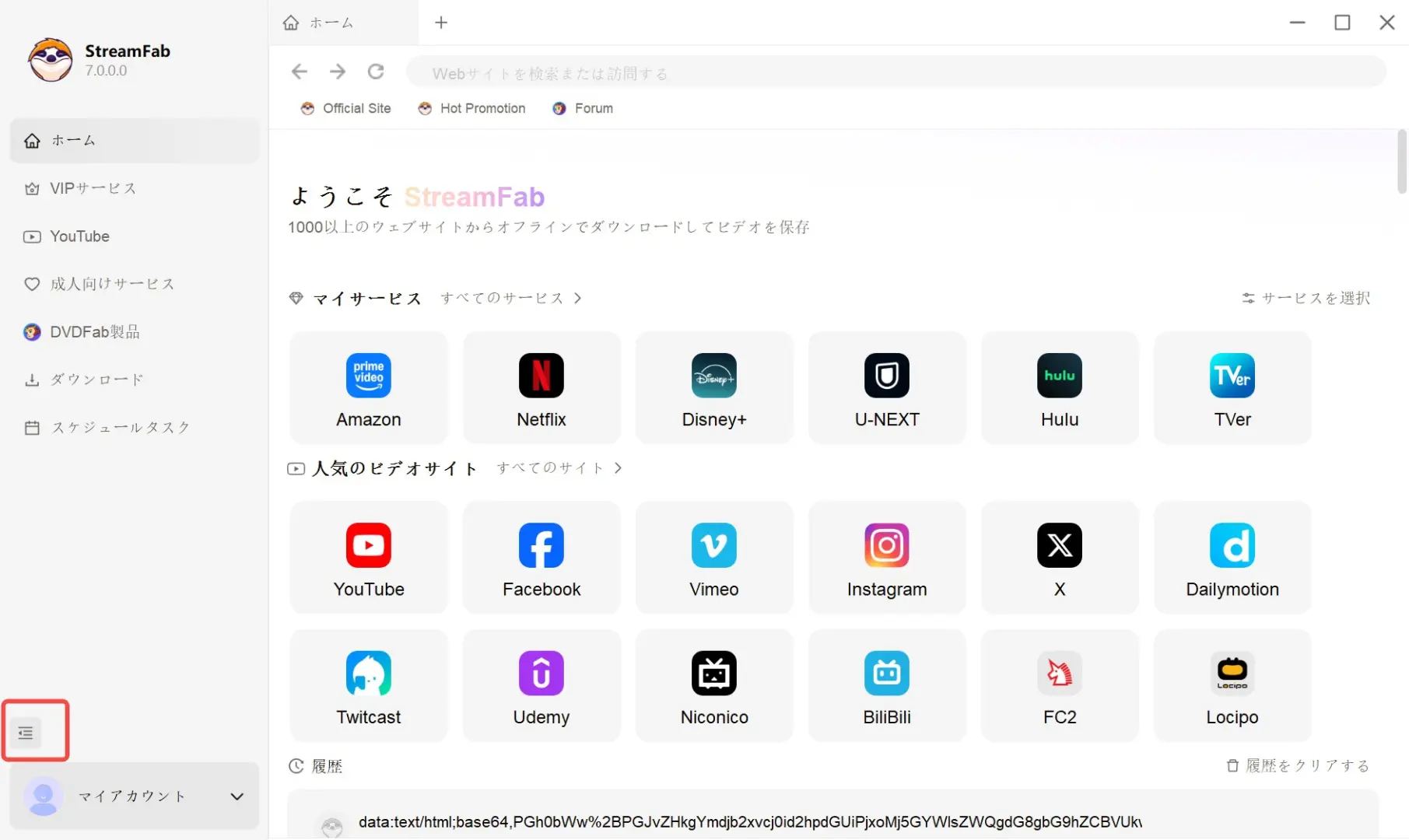Expand すべてのサービス chevron
Image resolution: width=1409 pixels, height=840 pixels.
click(577, 298)
